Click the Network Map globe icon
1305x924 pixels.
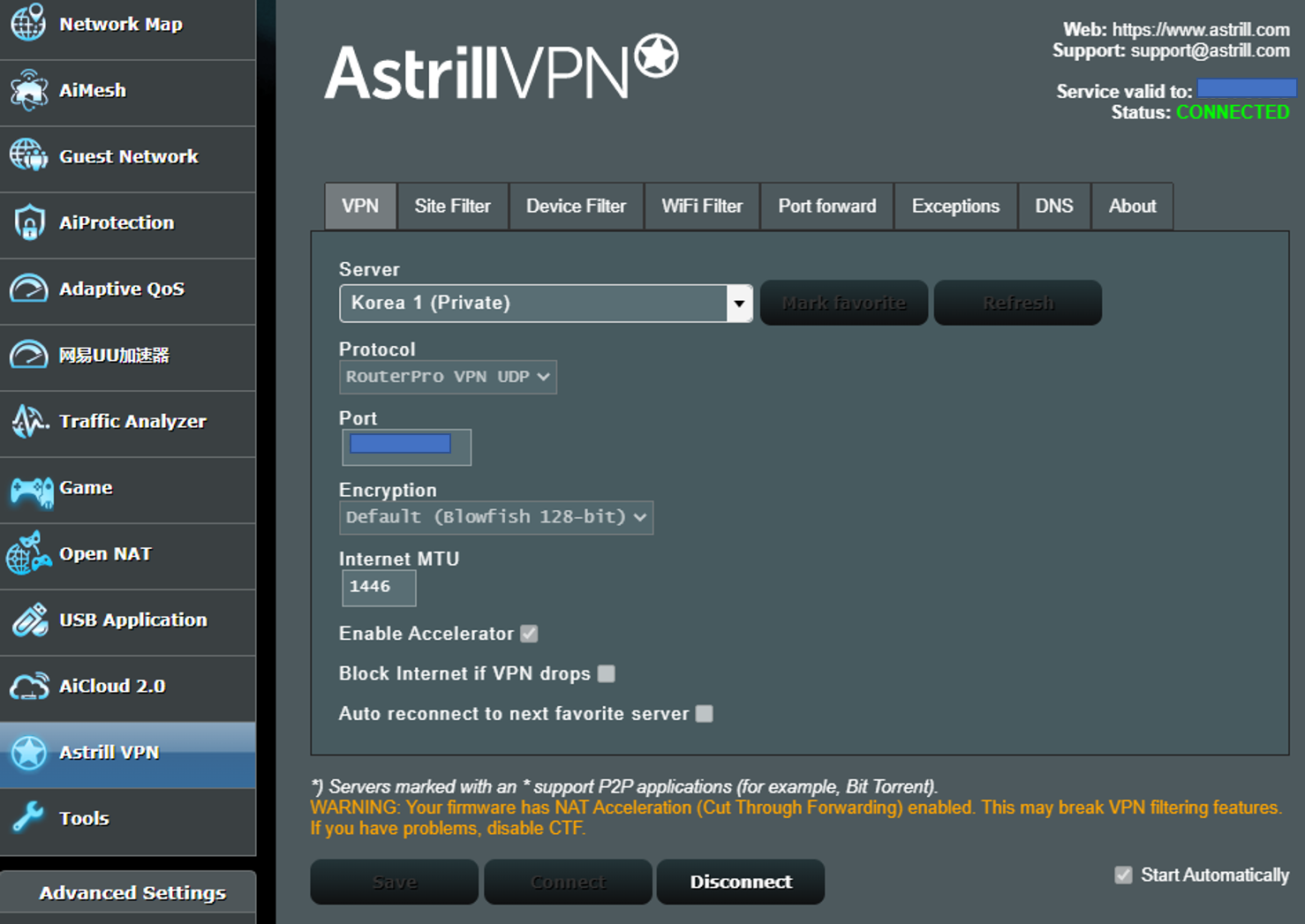pyautogui.click(x=28, y=23)
